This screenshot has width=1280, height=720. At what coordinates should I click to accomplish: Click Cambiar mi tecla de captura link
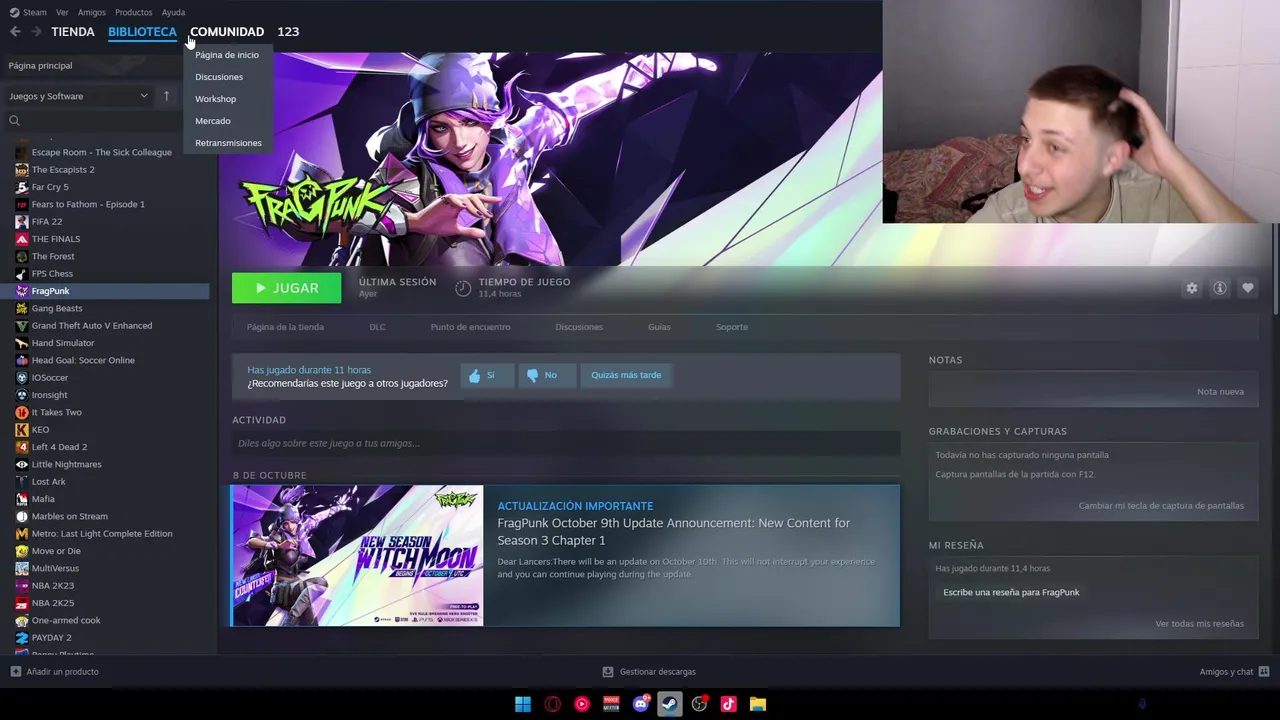point(1161,506)
